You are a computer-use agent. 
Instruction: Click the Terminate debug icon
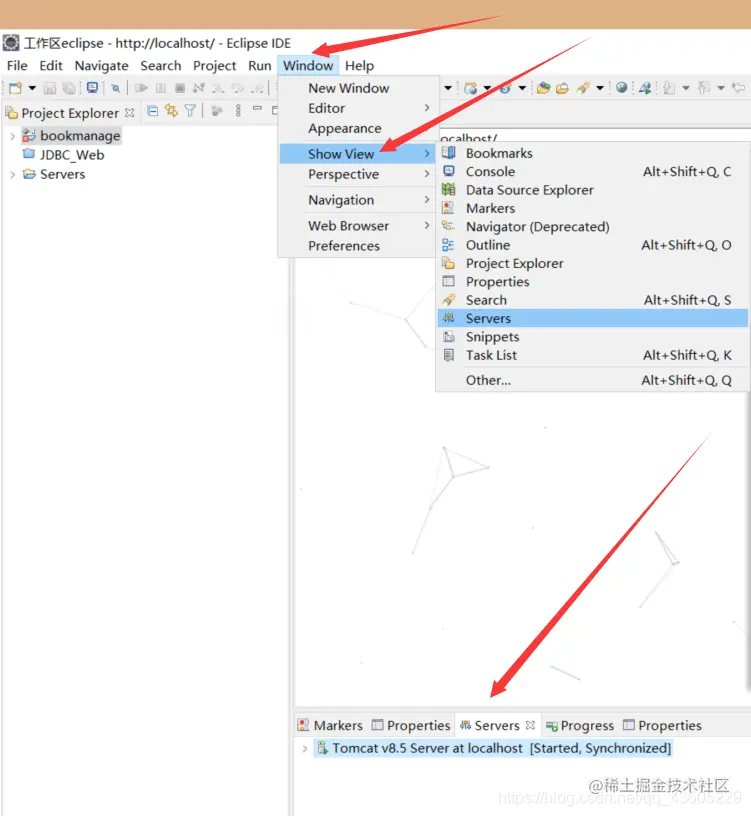pos(180,88)
